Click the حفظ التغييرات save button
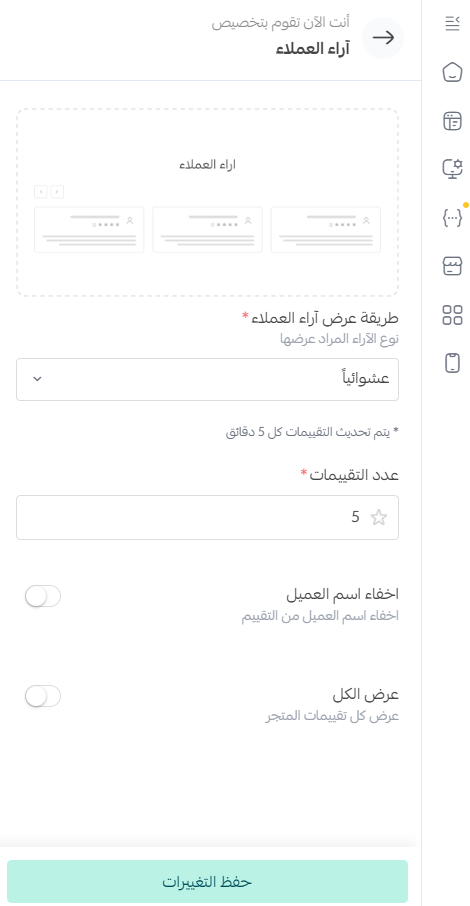The width and height of the screenshot is (470, 906). [x=207, y=882]
